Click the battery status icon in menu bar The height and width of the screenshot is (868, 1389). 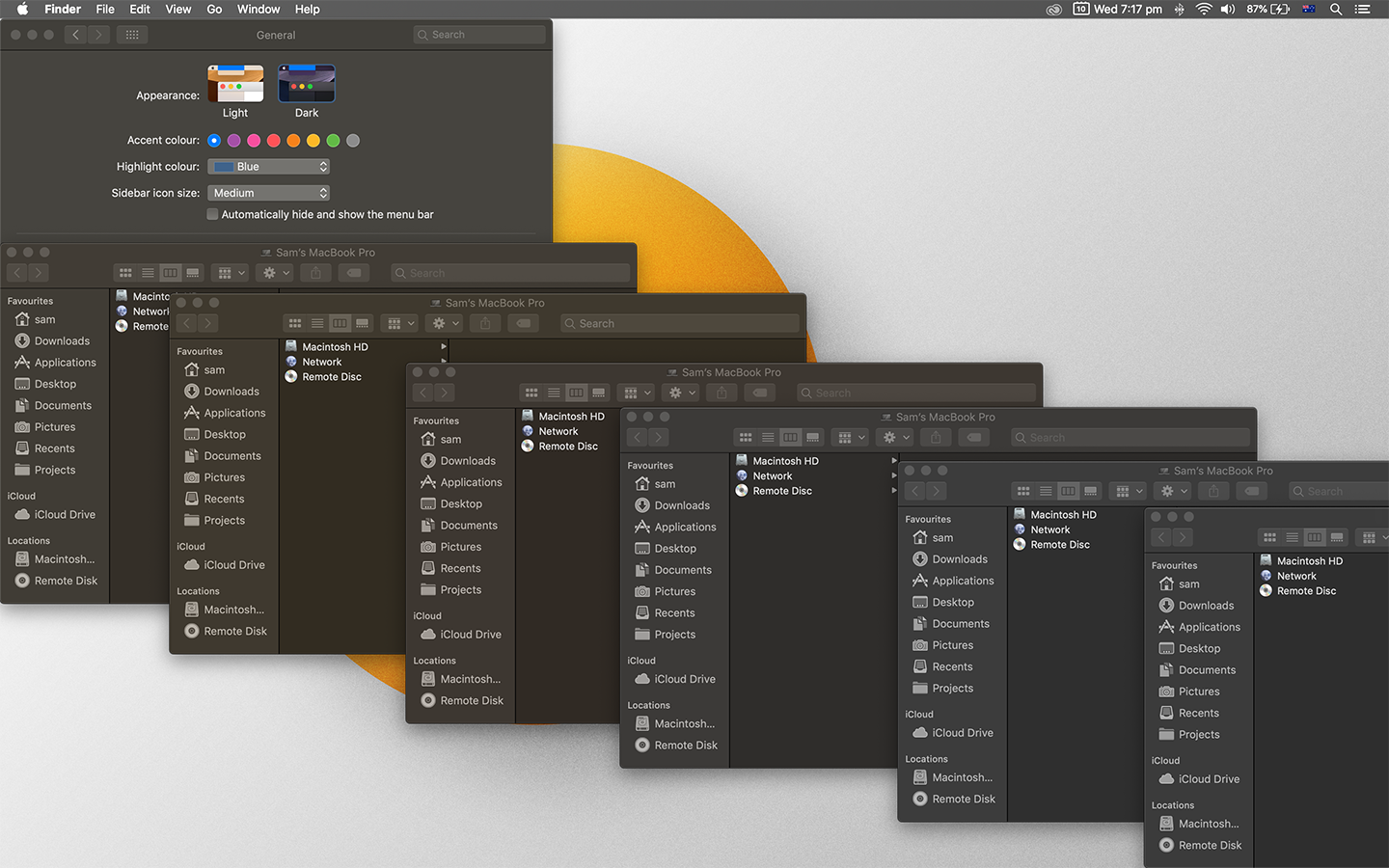1280,9
